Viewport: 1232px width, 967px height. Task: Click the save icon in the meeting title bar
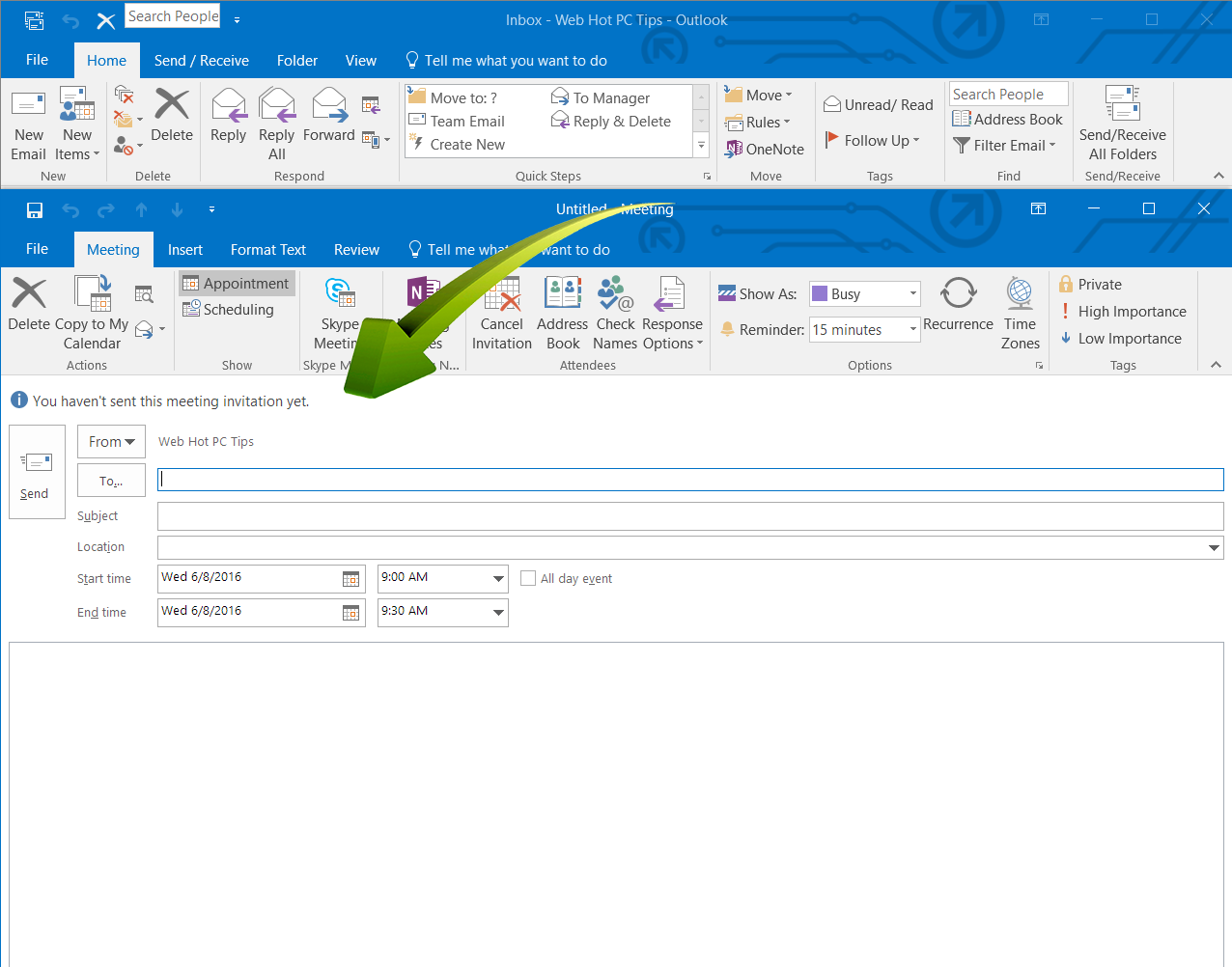pyautogui.click(x=35, y=209)
